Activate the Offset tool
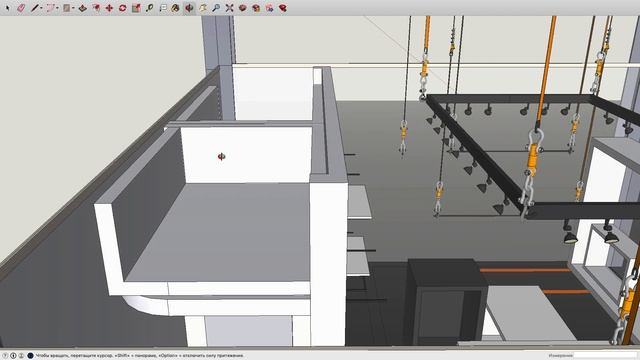The image size is (640, 360). coord(96,8)
